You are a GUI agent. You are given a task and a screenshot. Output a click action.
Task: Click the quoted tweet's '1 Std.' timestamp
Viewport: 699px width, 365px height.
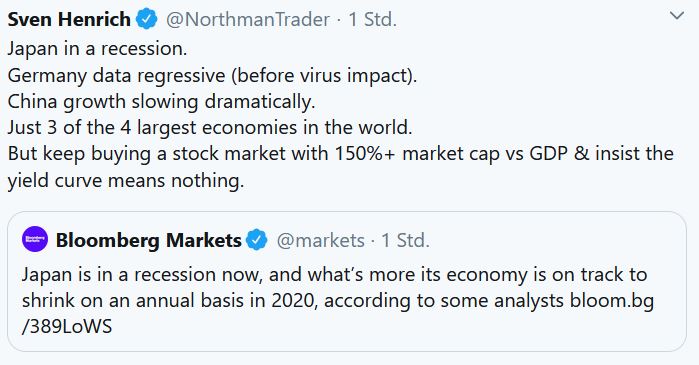pos(406,241)
